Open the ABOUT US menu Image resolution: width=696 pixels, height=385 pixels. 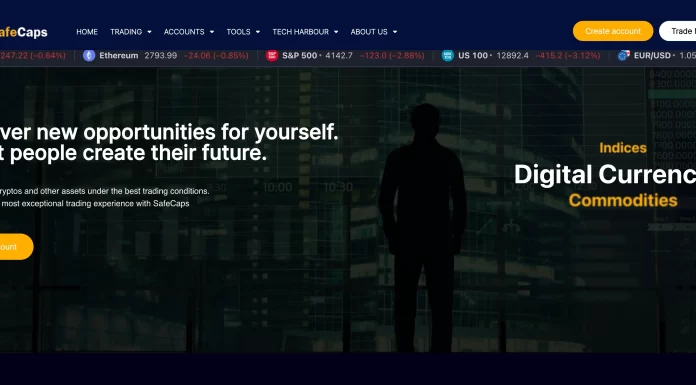(x=369, y=32)
